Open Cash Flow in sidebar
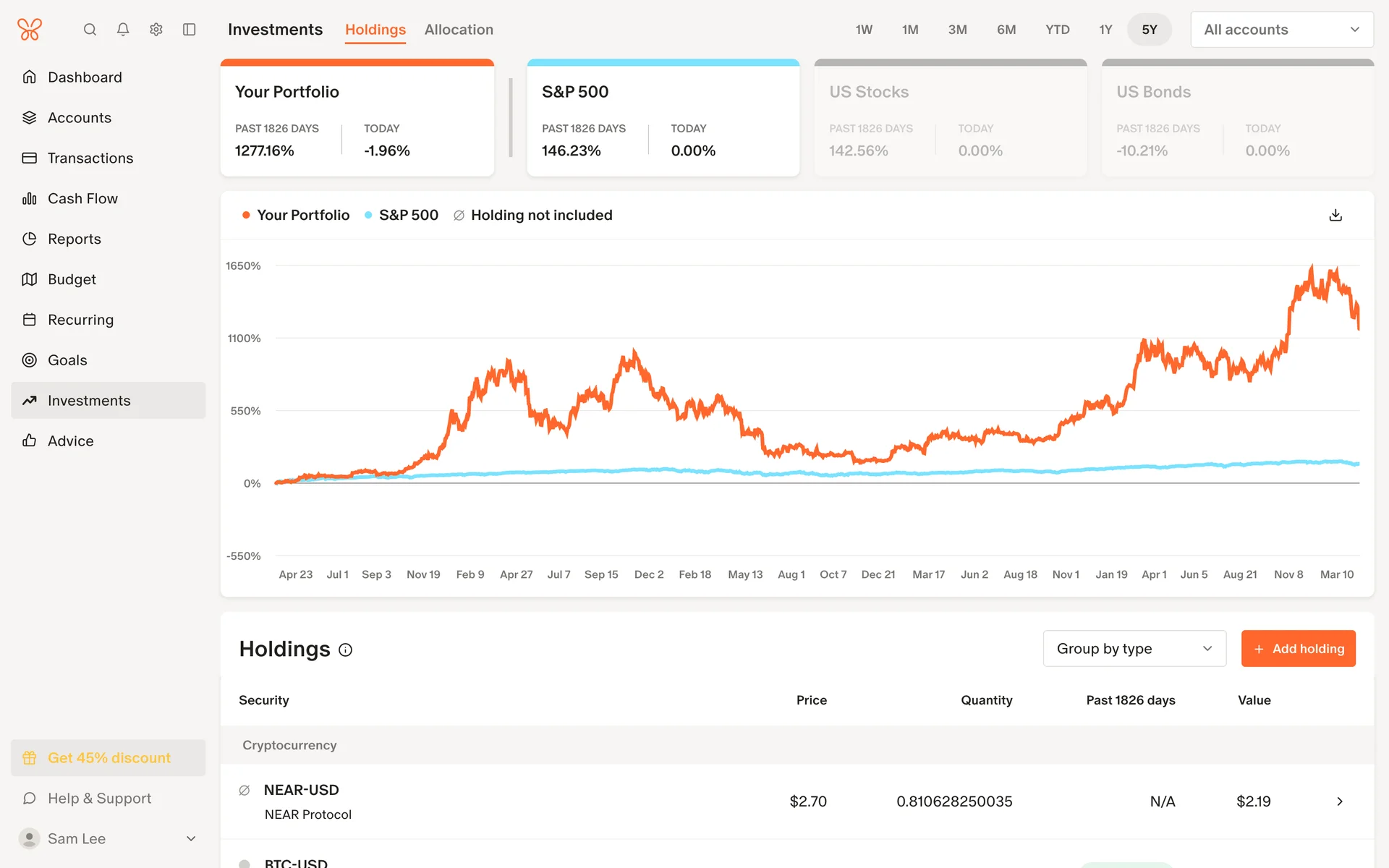This screenshot has height=868, width=1389. tap(82, 198)
